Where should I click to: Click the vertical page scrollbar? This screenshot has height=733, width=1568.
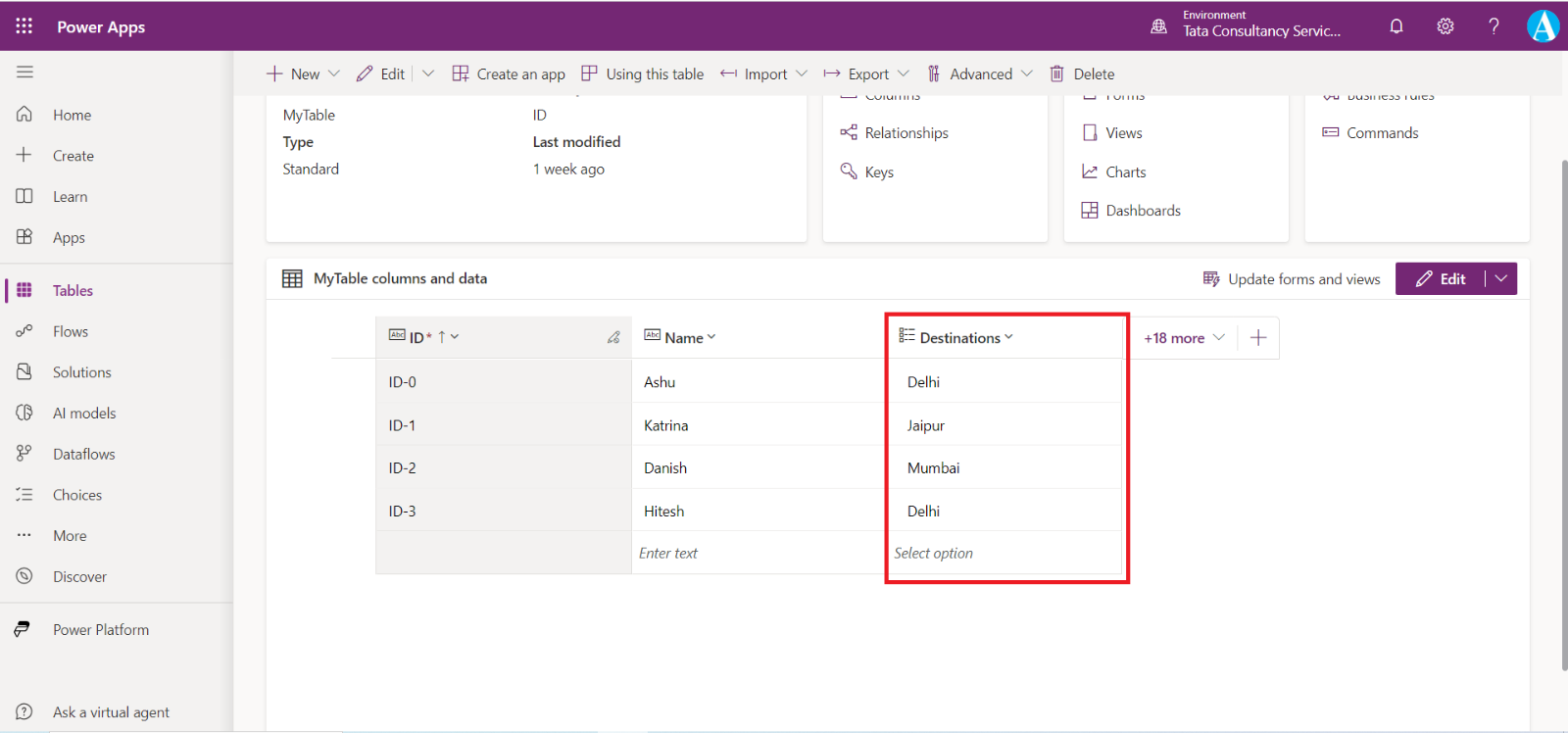pyautogui.click(x=1563, y=412)
